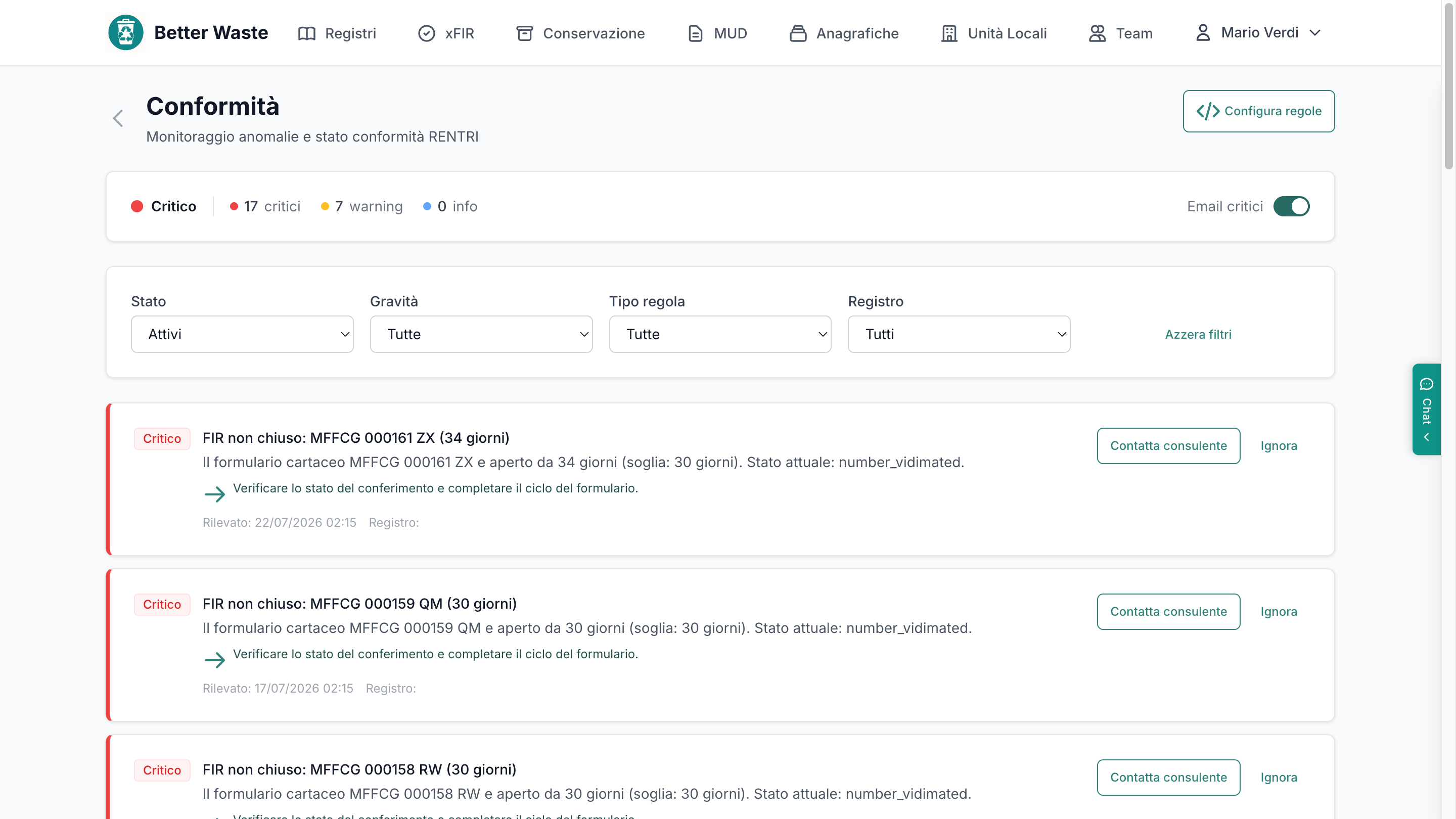1456x819 pixels.
Task: Click the user profile icon beside Mario Verdi
Action: click(1203, 33)
